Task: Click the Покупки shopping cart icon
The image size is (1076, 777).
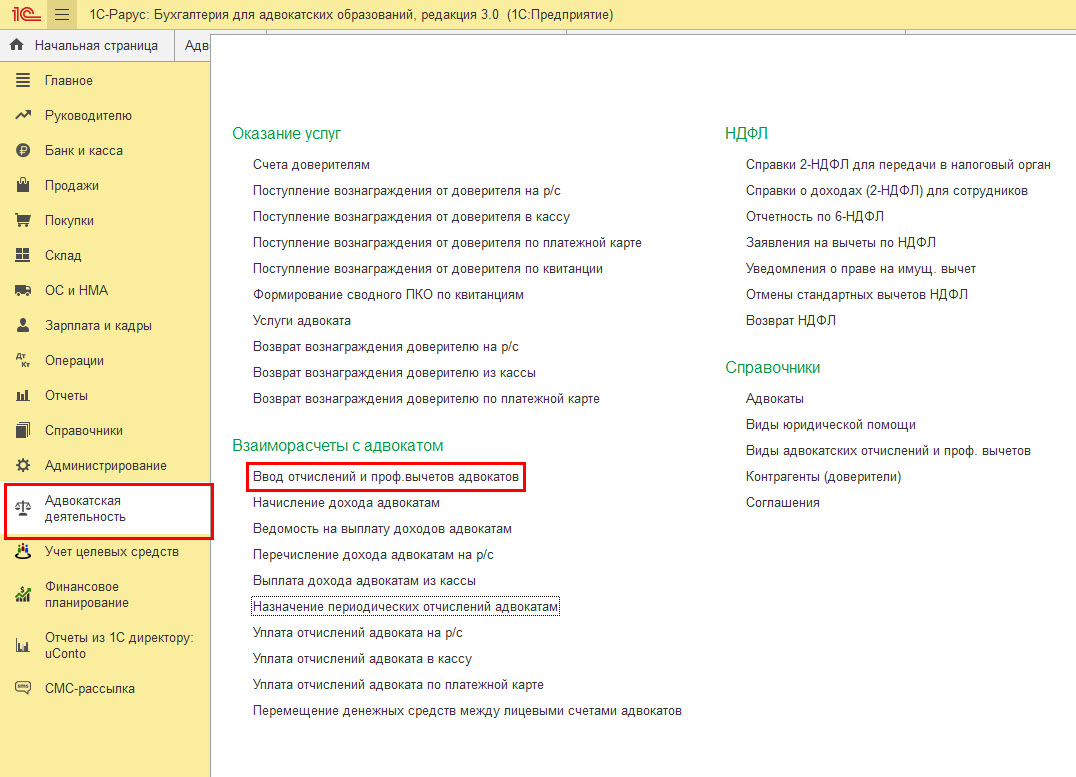Action: [x=23, y=221]
